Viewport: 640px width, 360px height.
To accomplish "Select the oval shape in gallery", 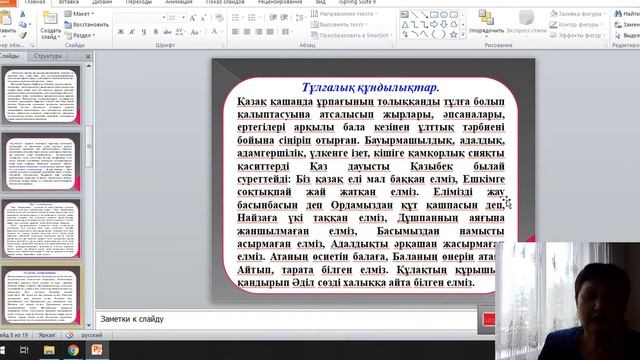I will tap(444, 15).
